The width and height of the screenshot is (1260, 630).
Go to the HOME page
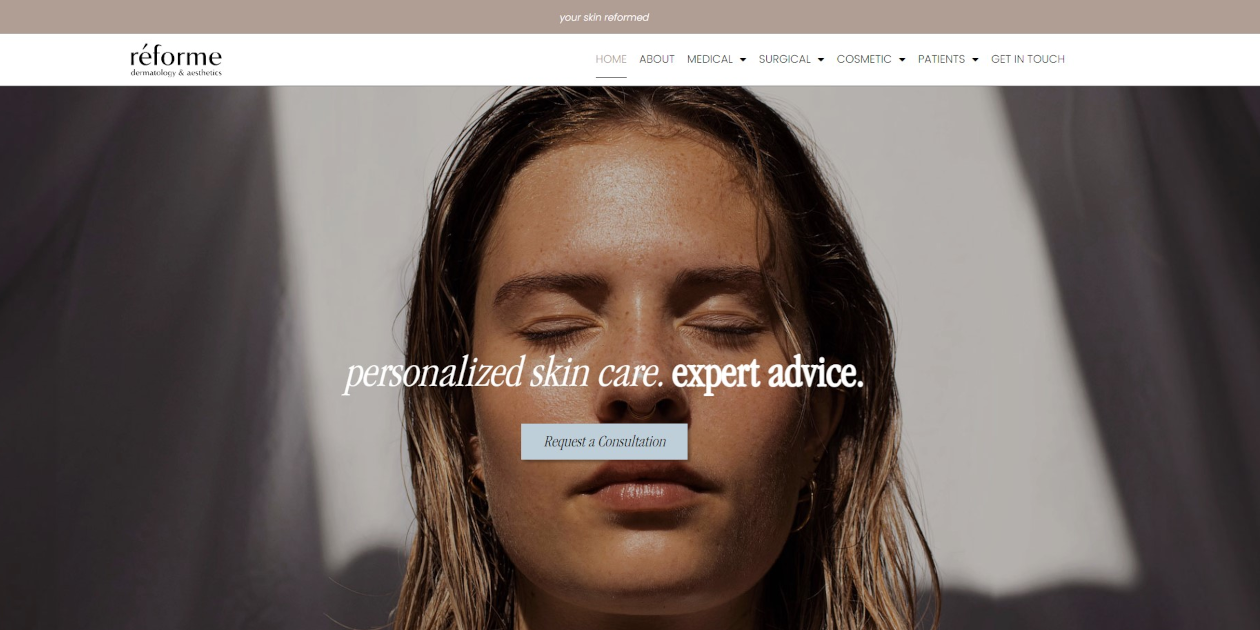611,59
